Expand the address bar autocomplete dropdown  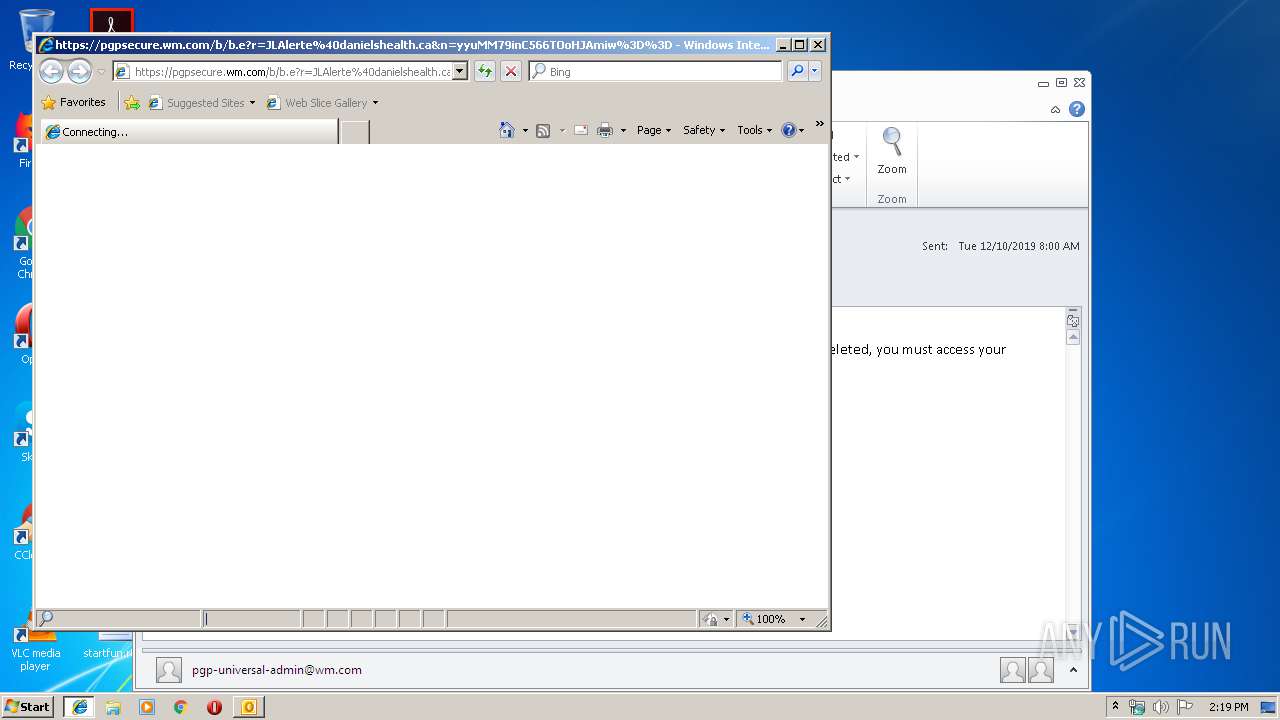coord(460,71)
